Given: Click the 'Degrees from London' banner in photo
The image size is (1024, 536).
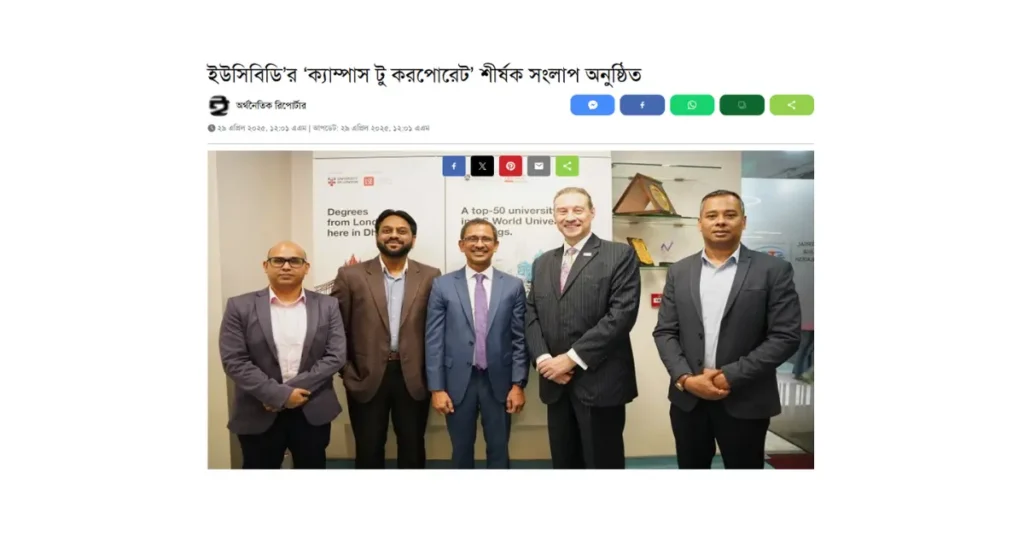Looking at the screenshot, I should [351, 222].
